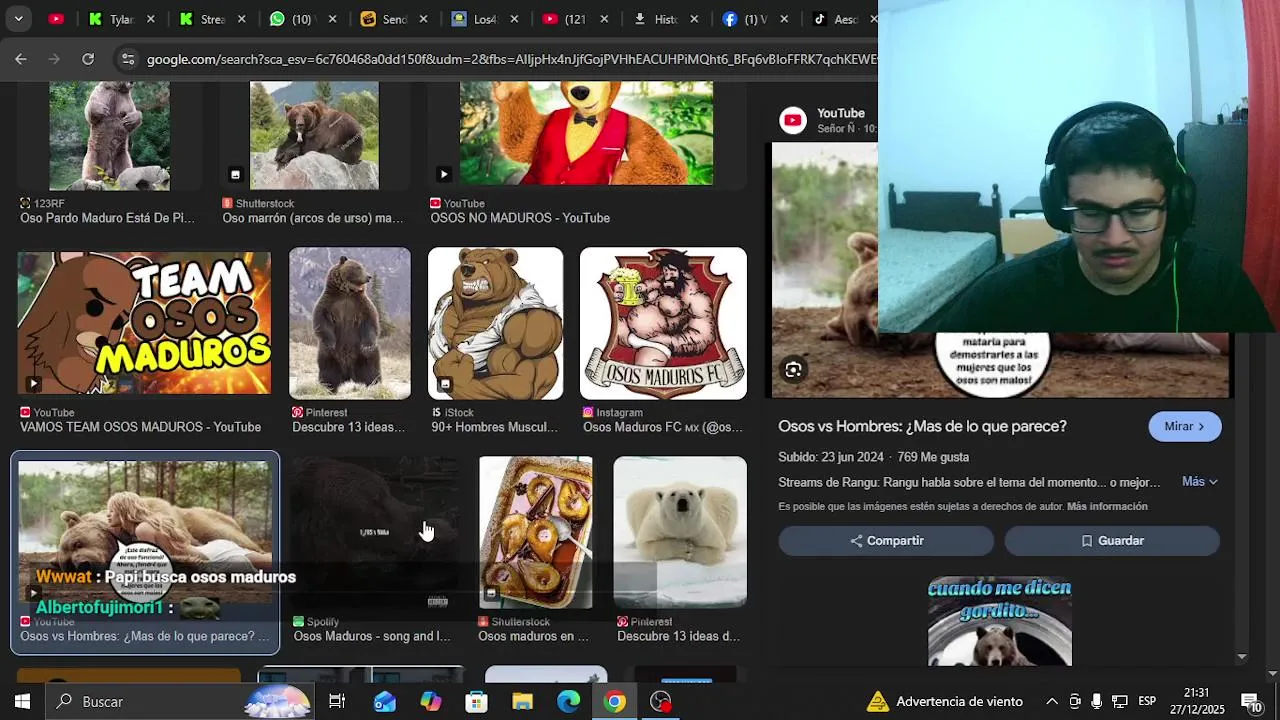Open the cuando me dicen gordito related image
Viewport: 1280px width, 720px height.
tap(1000, 621)
